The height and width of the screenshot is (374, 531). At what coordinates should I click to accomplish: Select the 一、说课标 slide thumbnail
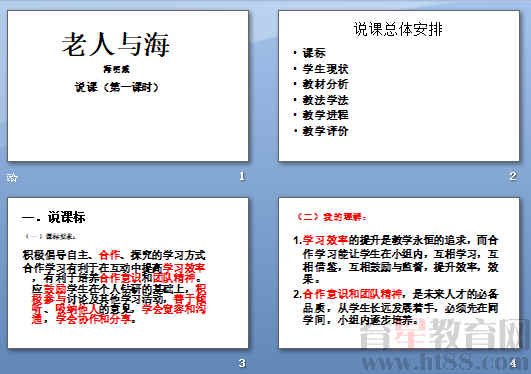pyautogui.click(x=128, y=273)
